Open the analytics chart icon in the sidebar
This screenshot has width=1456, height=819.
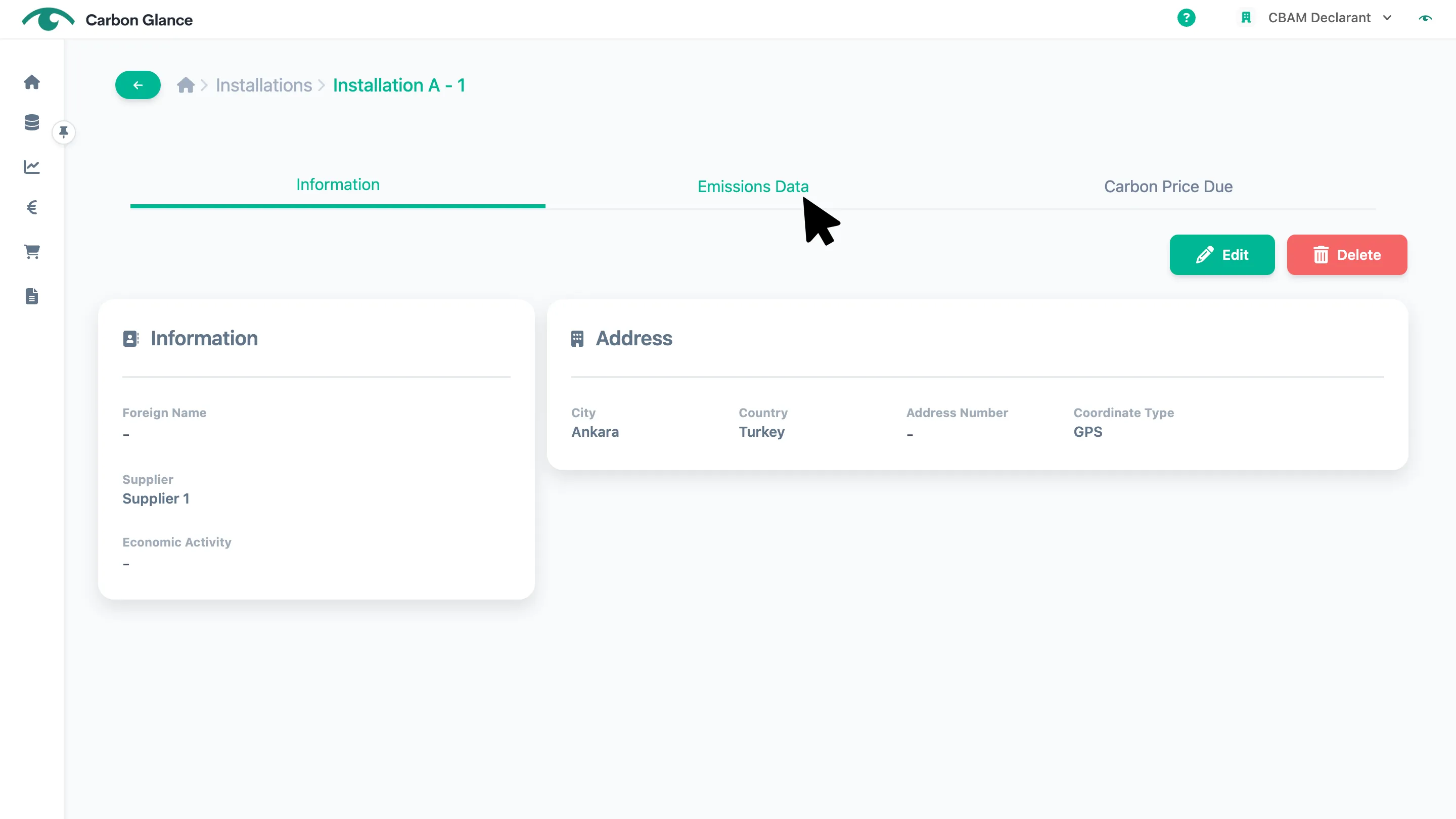(32, 166)
